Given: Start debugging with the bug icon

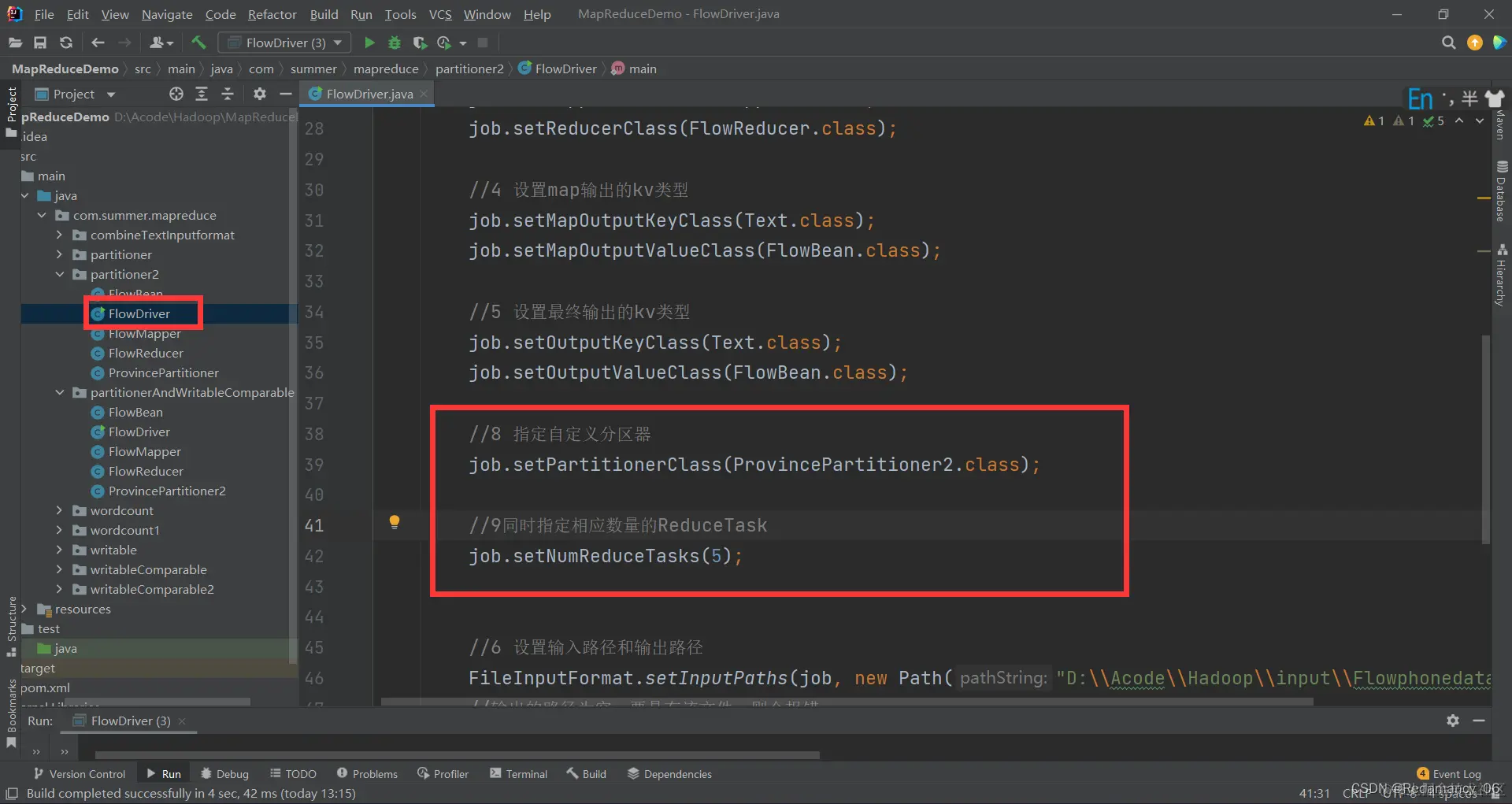Looking at the screenshot, I should 395,43.
